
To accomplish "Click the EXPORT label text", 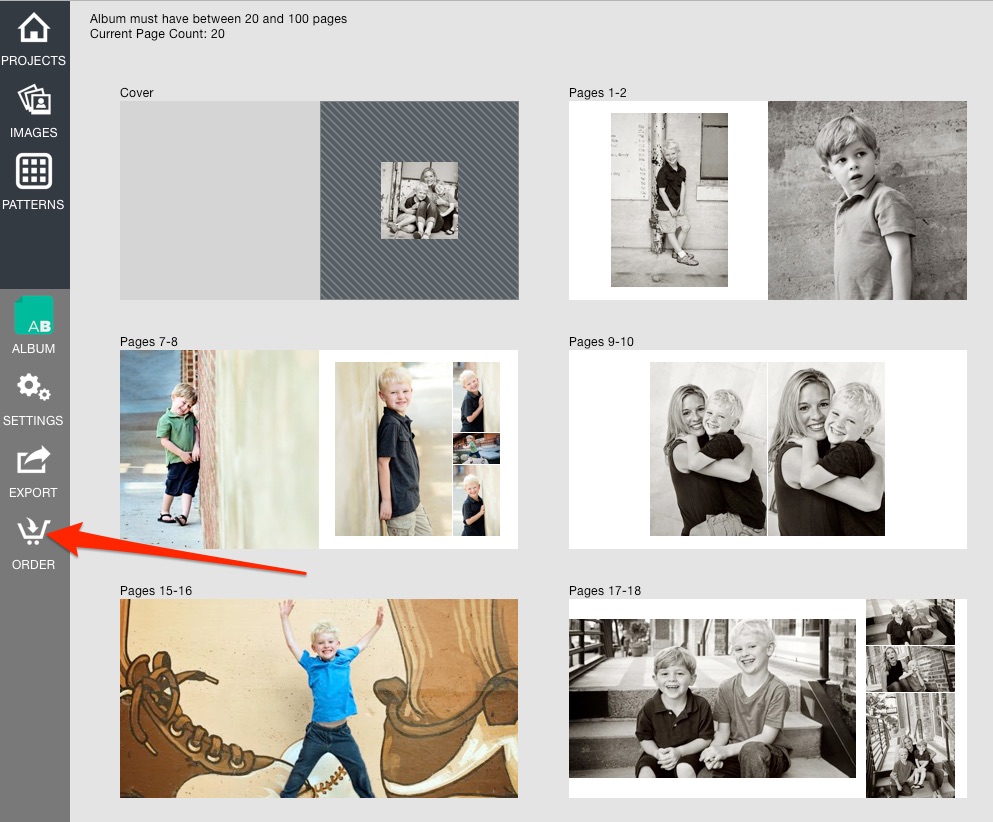I will (x=34, y=492).
